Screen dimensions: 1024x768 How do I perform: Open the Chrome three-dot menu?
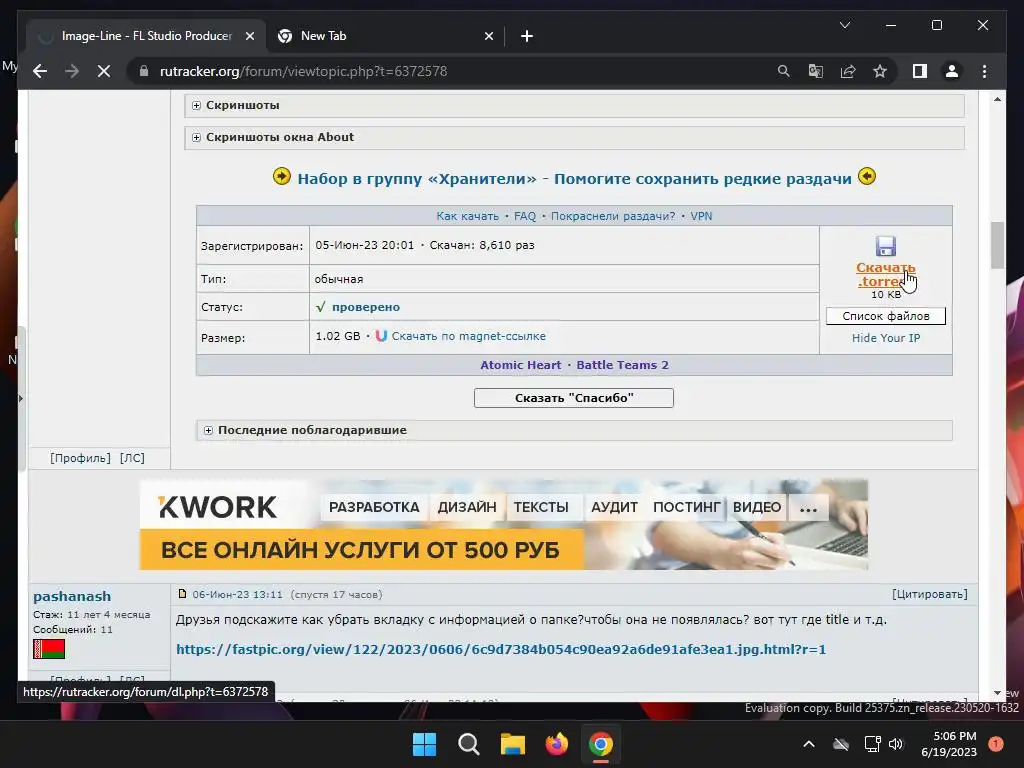(984, 71)
